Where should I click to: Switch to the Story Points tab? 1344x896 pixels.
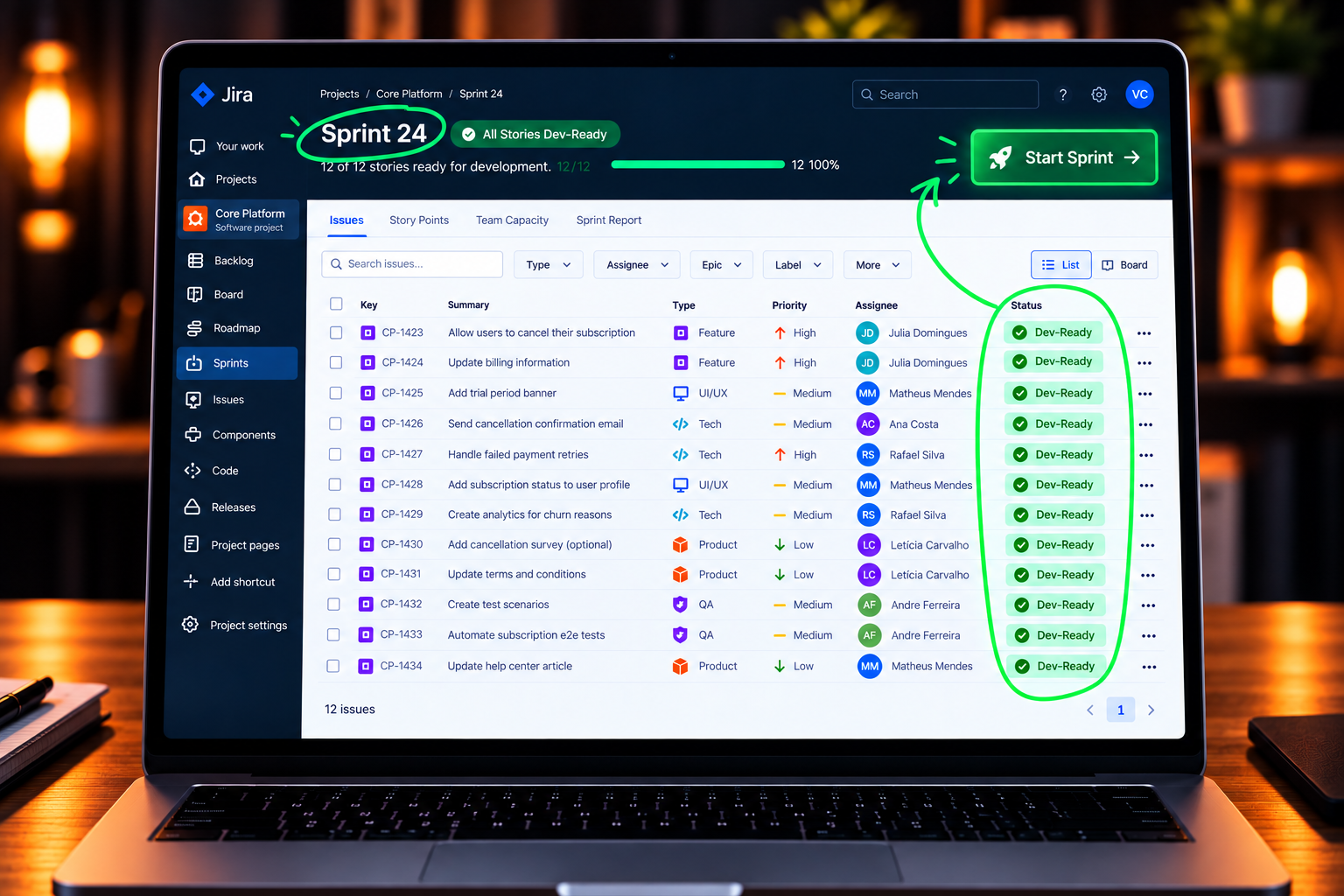click(419, 220)
